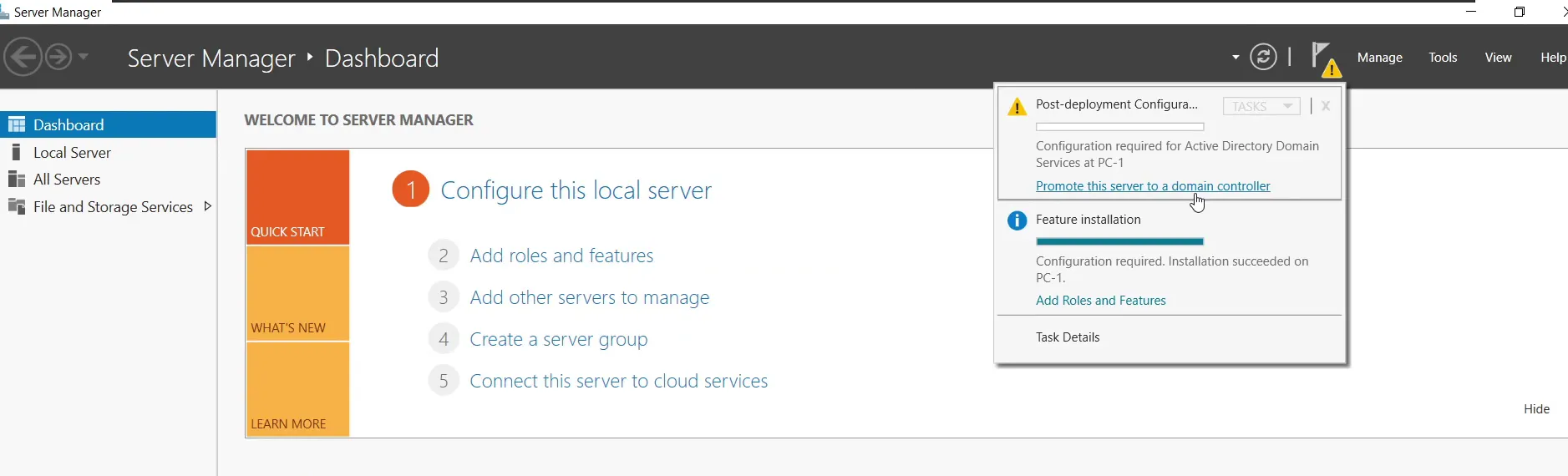Screen dimensions: 1568x476
Task: Open the notifications flag icon
Action: click(x=1325, y=58)
